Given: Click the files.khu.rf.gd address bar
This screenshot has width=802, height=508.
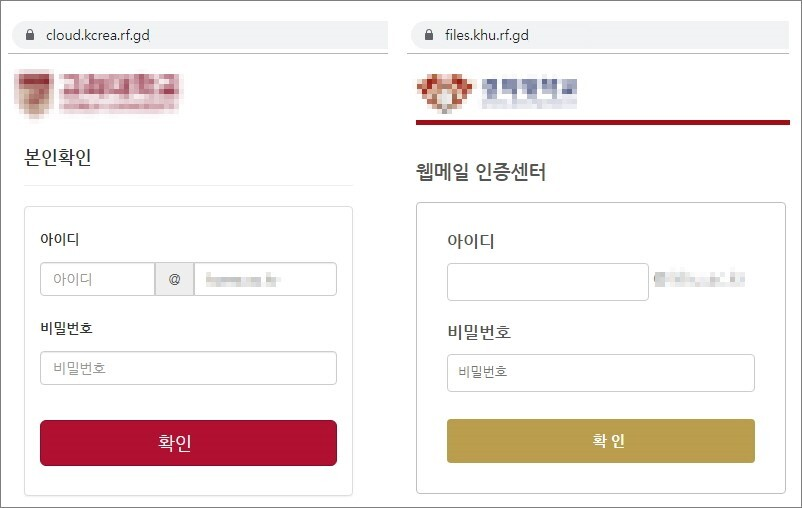Looking at the screenshot, I should click(599, 35).
